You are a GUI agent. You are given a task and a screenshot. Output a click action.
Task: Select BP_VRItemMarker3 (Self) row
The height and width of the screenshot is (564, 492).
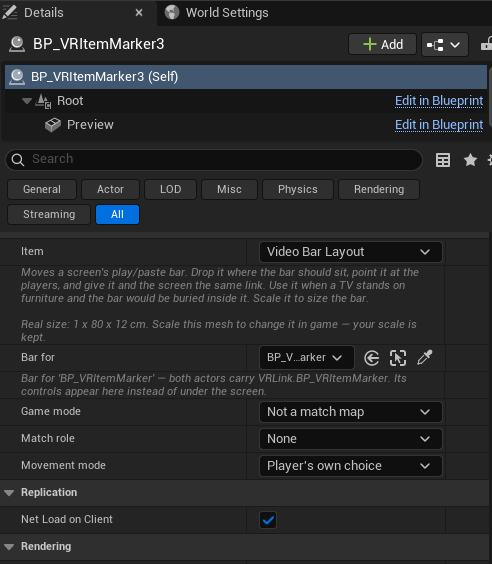point(246,77)
